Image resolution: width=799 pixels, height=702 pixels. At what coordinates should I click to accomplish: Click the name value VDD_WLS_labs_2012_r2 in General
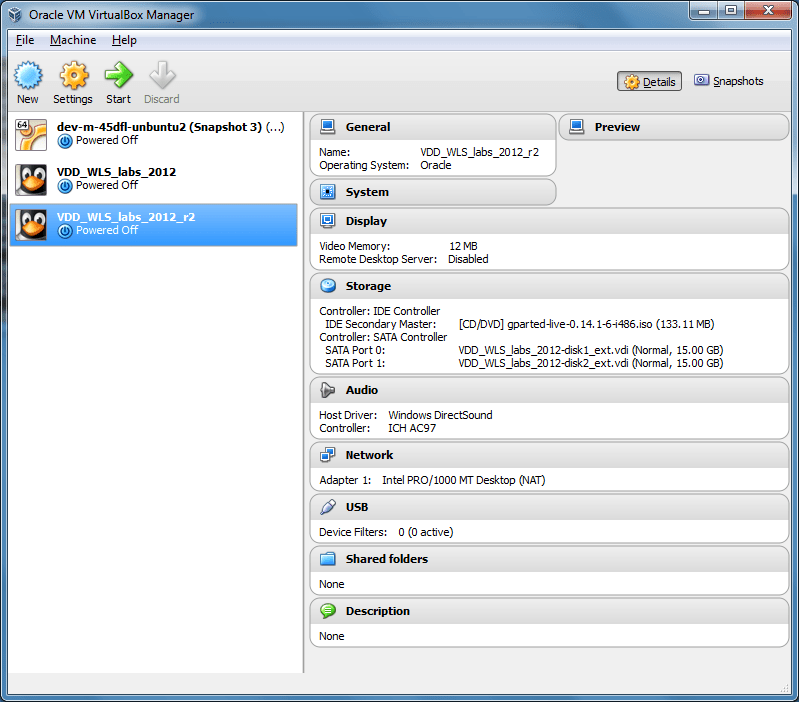tap(480, 152)
